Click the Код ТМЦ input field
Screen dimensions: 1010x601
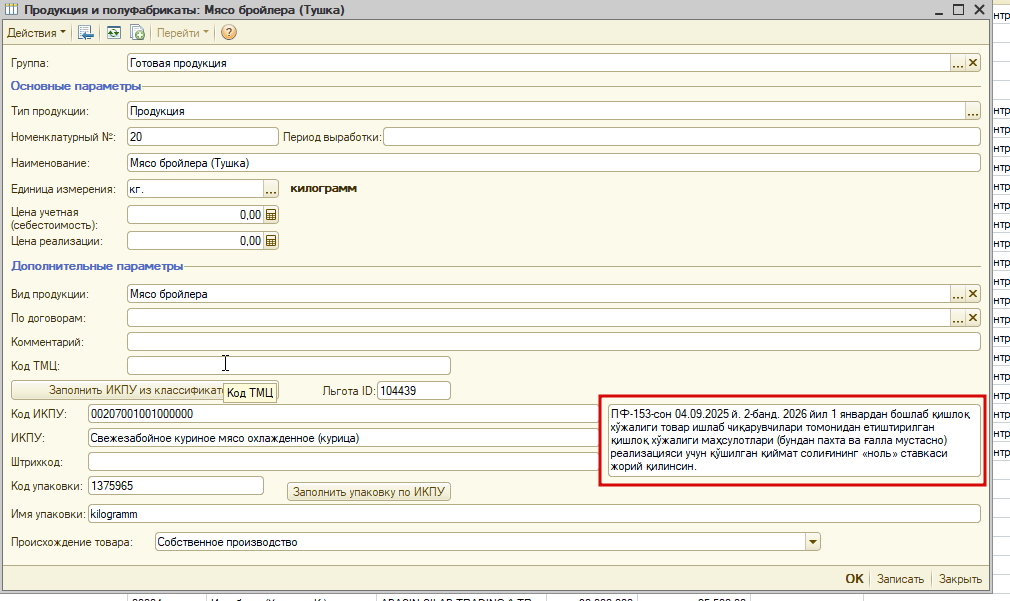click(x=289, y=366)
